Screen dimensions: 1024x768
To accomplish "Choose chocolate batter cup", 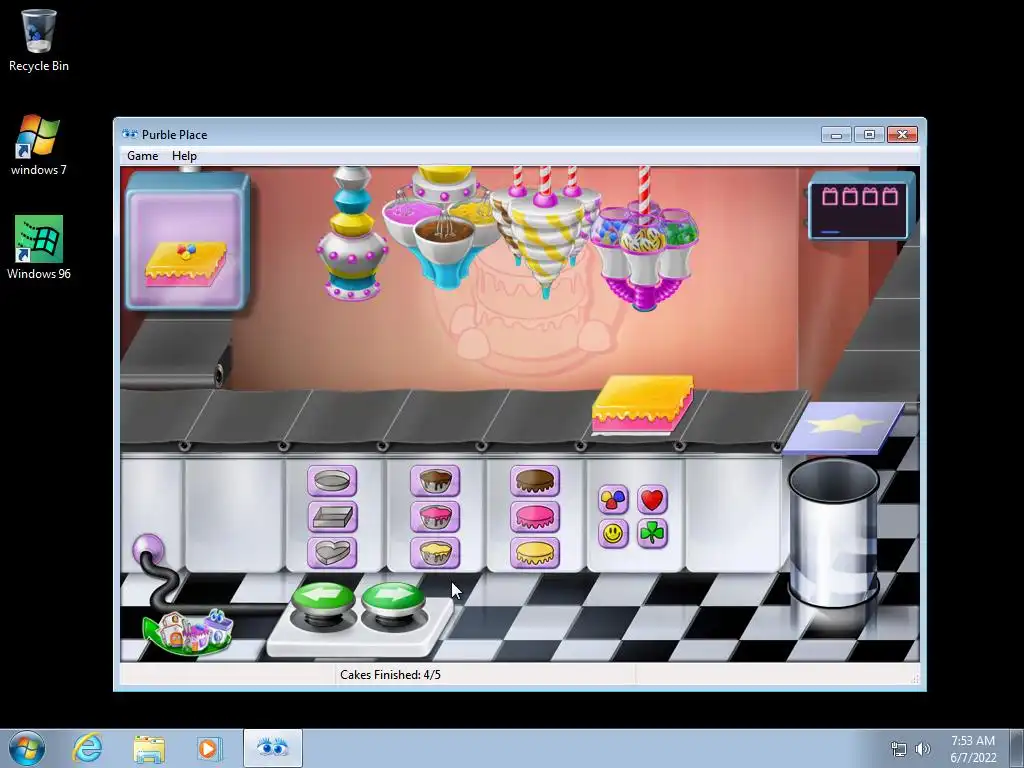I will pyautogui.click(x=435, y=481).
